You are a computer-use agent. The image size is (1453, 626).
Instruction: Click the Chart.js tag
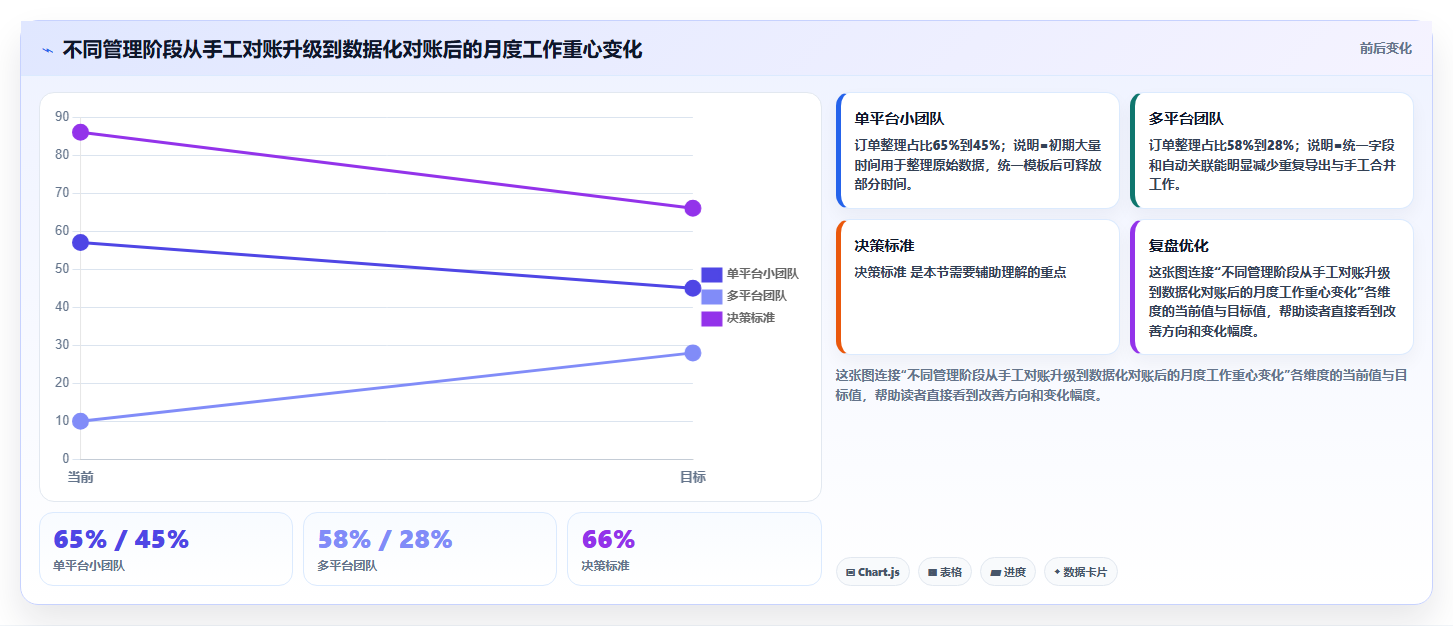(x=873, y=572)
